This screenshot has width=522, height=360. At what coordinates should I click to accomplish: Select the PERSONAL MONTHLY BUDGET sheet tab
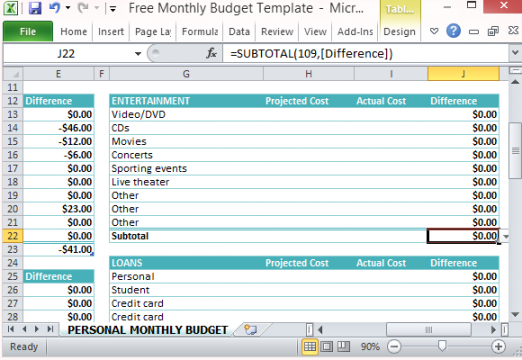click(x=148, y=330)
